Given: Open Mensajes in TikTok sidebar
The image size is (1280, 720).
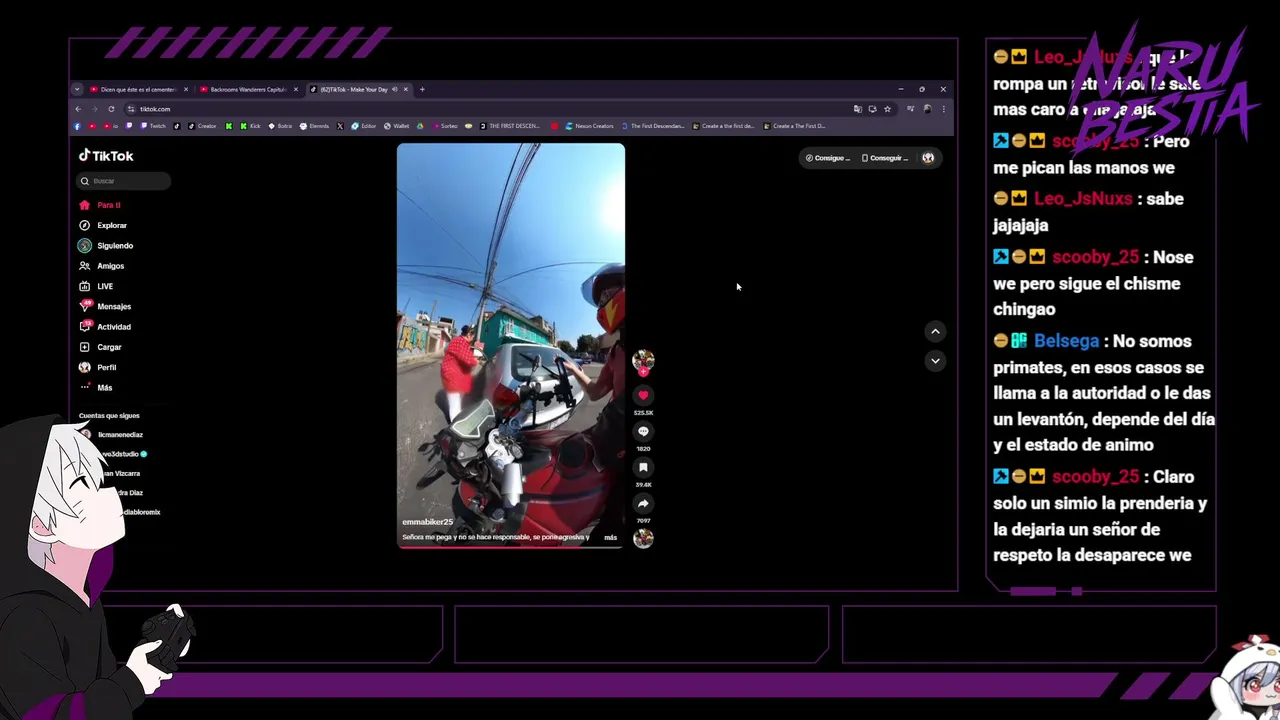Looking at the screenshot, I should tap(105, 306).
